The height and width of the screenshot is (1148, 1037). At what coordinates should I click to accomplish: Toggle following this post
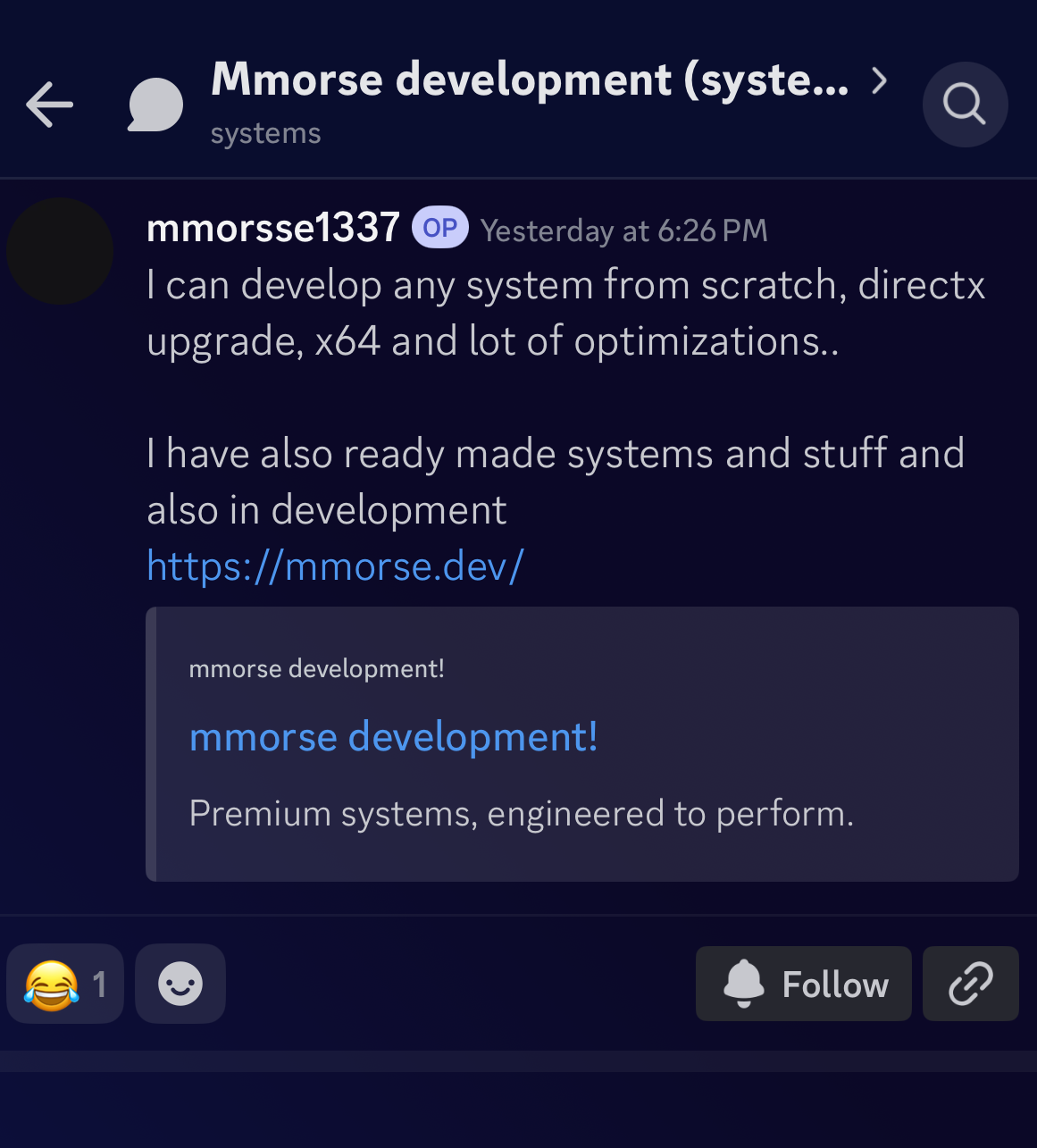pos(804,984)
